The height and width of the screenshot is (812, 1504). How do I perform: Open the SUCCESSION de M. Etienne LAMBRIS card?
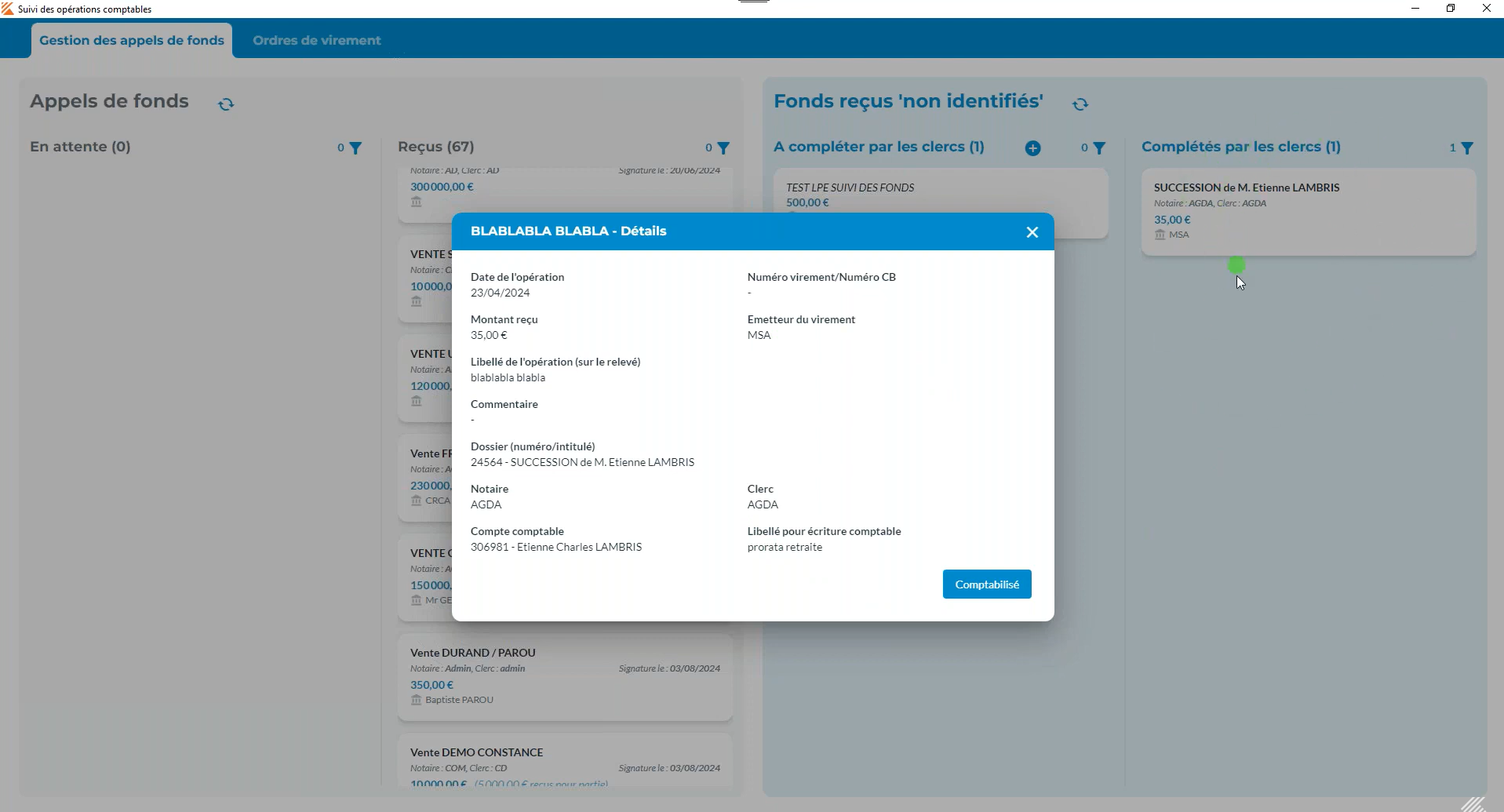(1309, 212)
